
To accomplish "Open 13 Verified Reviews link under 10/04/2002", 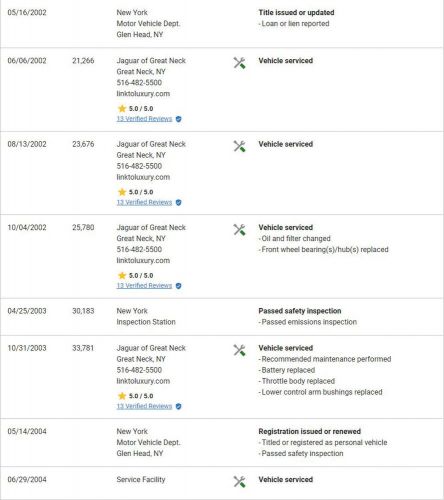I will [x=144, y=286].
